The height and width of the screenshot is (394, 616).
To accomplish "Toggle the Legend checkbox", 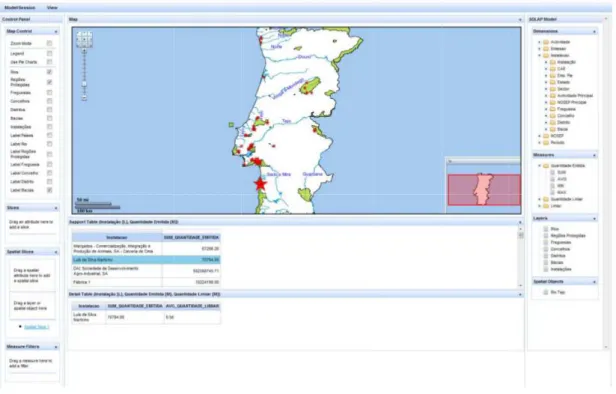I will tap(49, 53).
